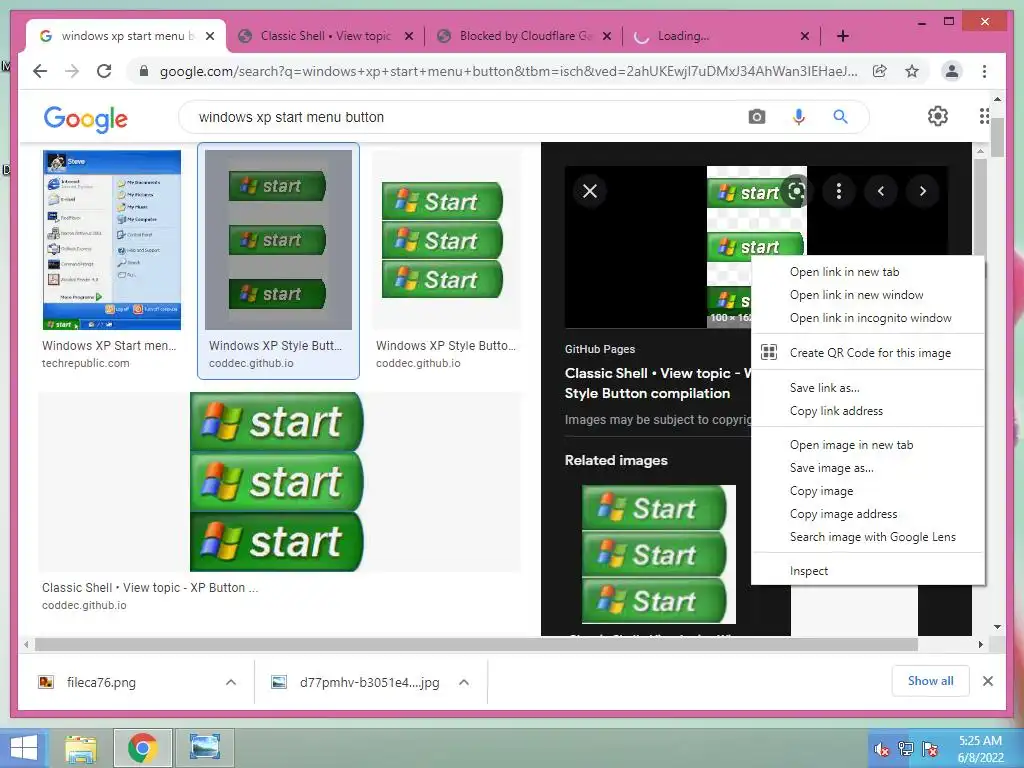Open the d77pmhv-b3051e4 jpg download

click(370, 682)
